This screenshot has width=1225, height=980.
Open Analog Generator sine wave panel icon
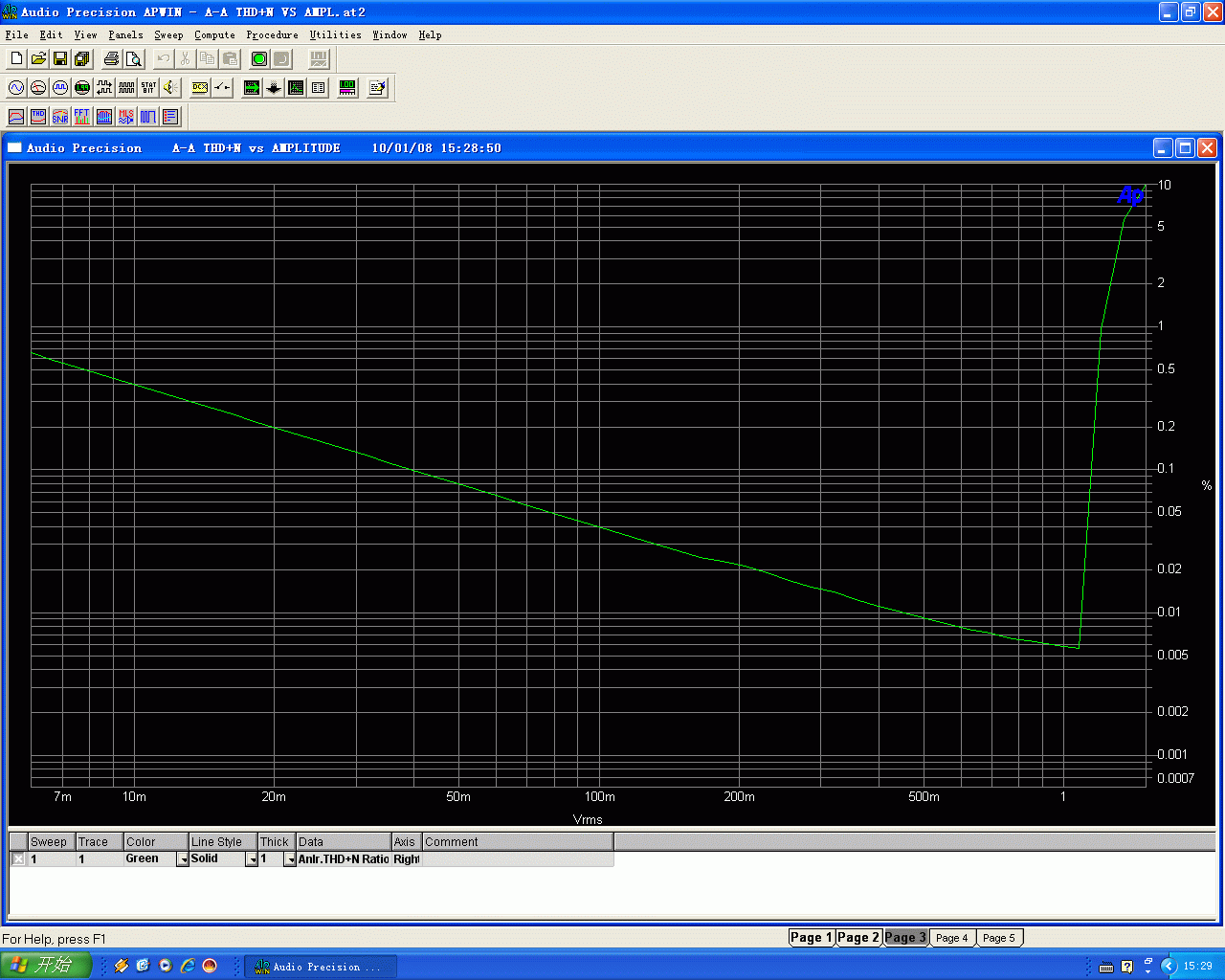tap(16, 88)
